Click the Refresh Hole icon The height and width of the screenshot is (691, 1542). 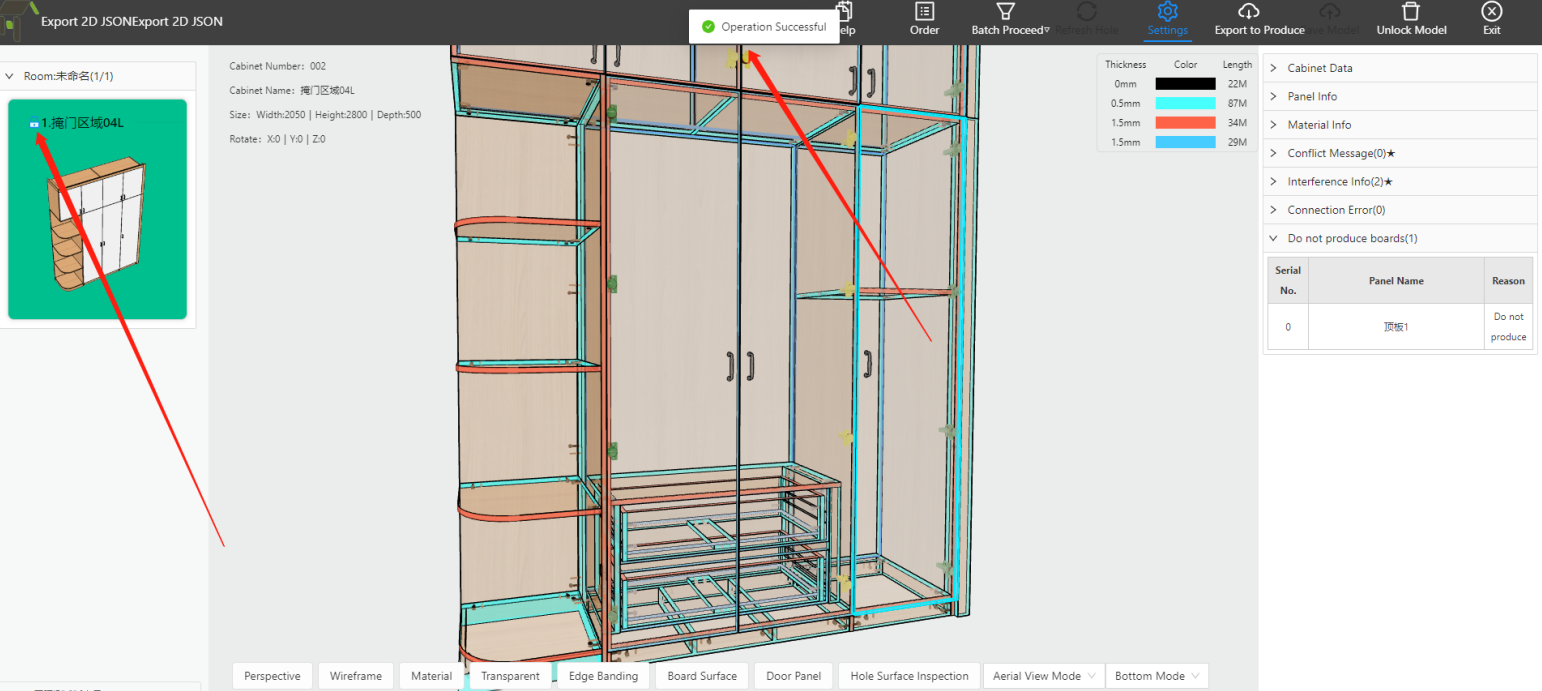[1087, 12]
